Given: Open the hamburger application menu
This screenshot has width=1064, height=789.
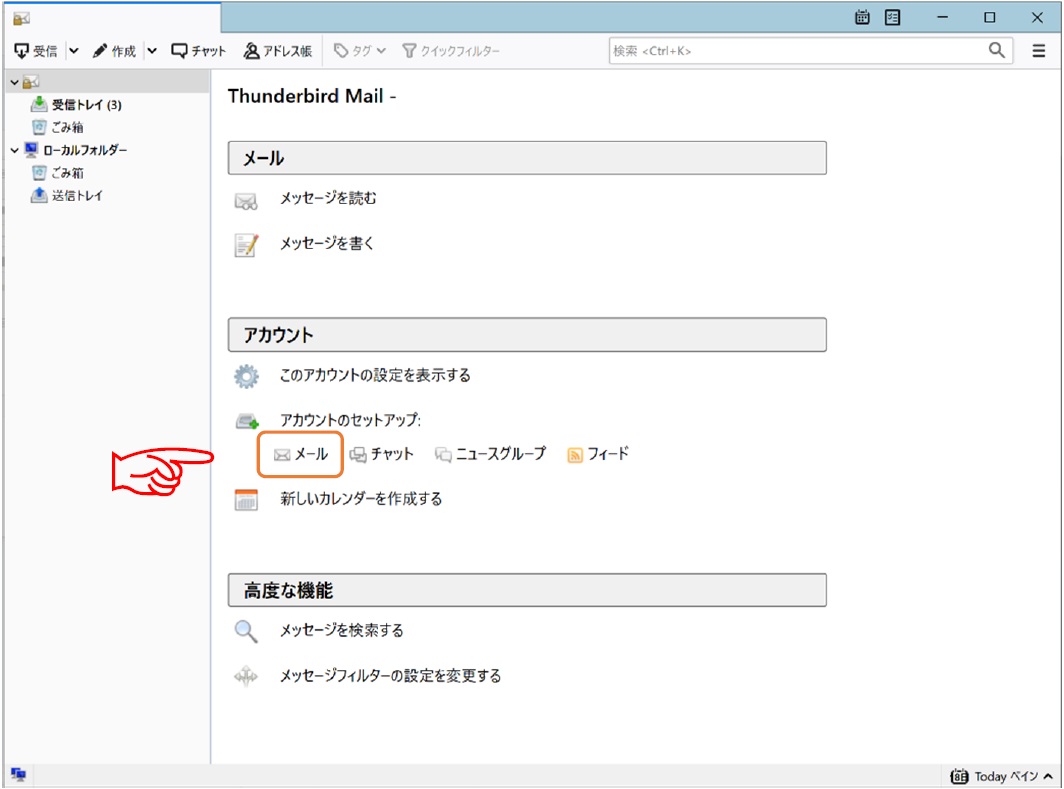Looking at the screenshot, I should (1038, 51).
